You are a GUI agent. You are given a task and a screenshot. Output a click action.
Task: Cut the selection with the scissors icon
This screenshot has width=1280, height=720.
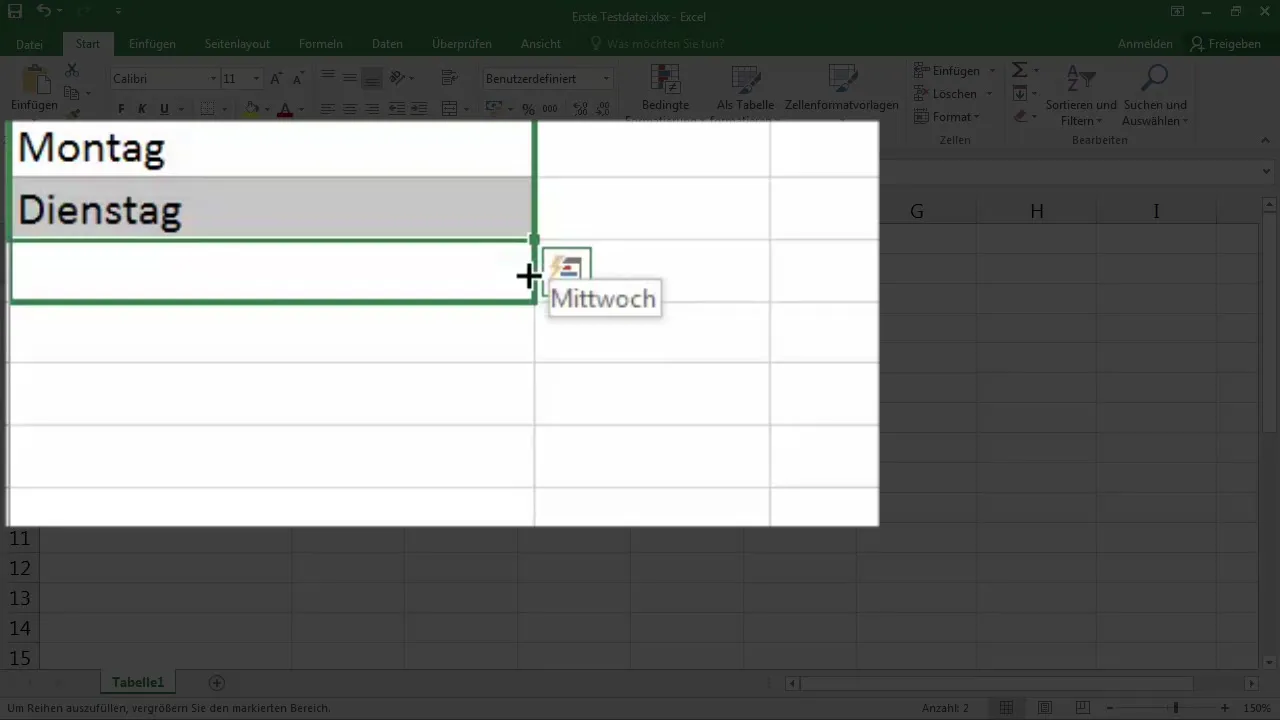(72, 70)
